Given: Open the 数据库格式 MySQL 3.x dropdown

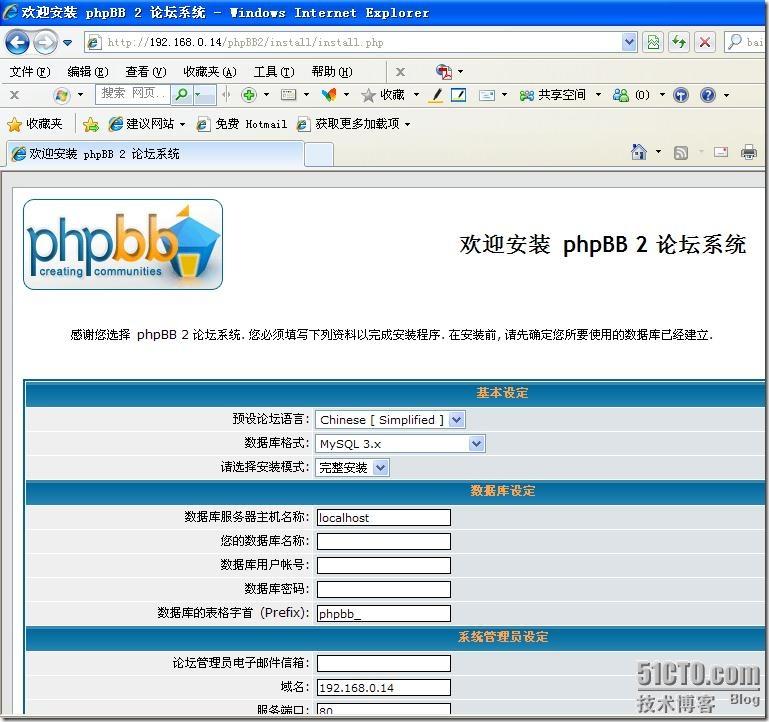Looking at the screenshot, I should click(x=400, y=444).
